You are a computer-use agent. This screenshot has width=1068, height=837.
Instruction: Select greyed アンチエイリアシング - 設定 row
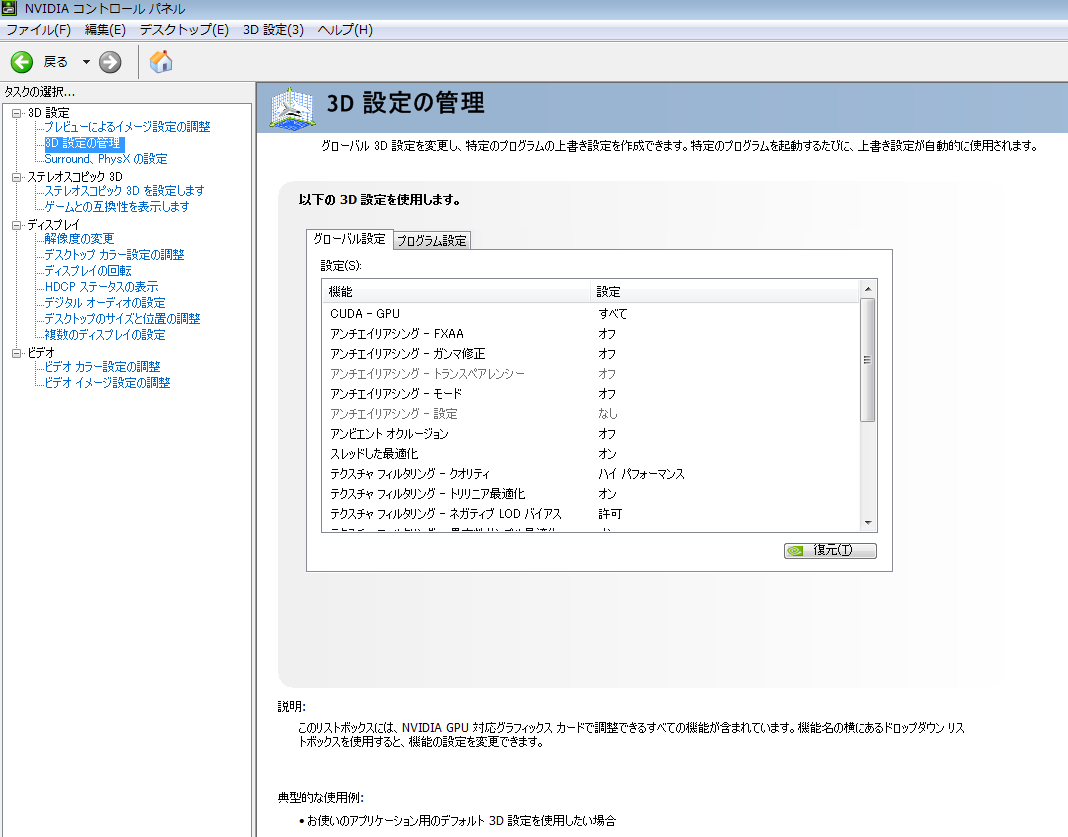591,414
